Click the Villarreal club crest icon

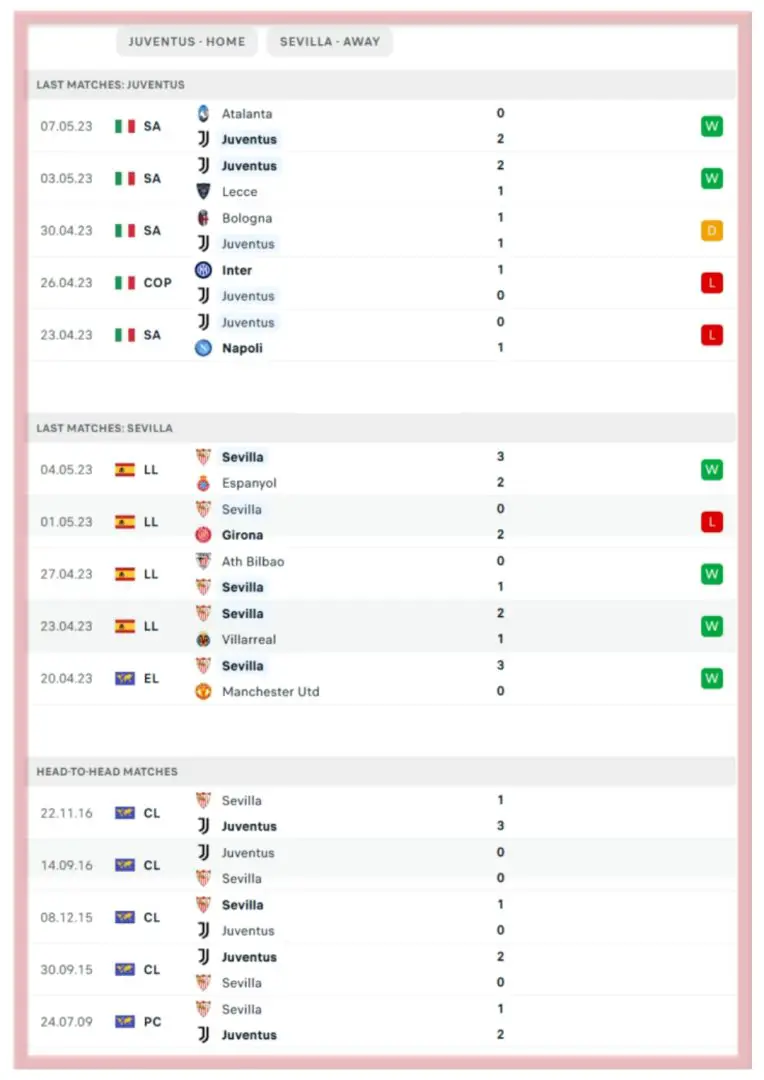pos(203,639)
